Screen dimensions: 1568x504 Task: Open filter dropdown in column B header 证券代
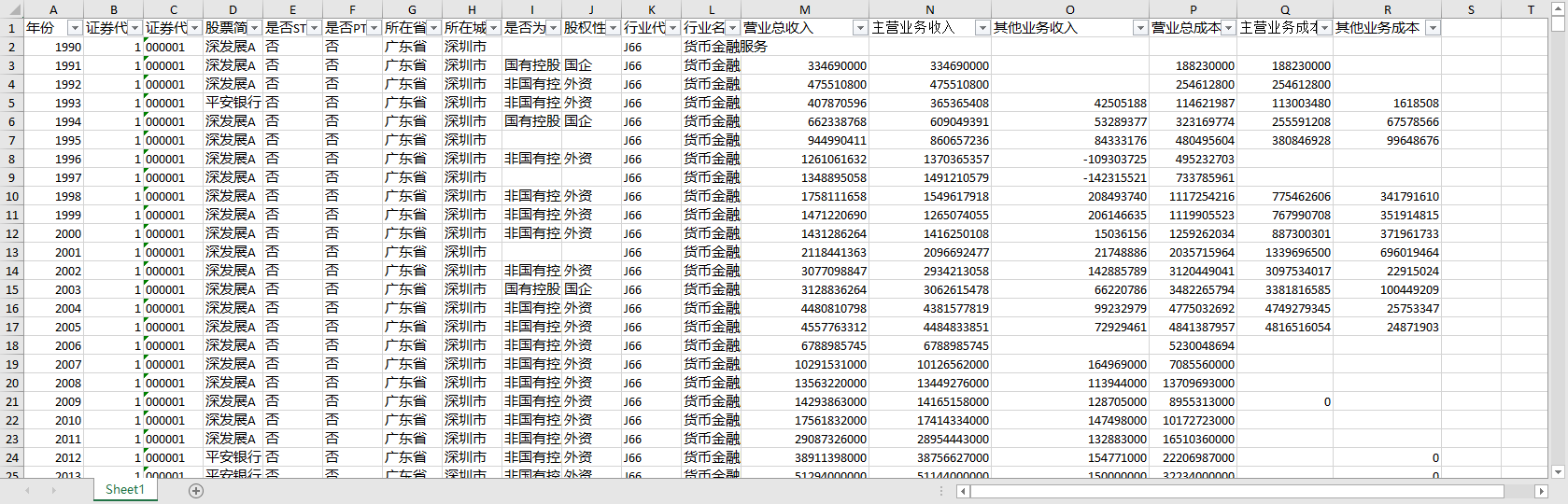tap(134, 28)
